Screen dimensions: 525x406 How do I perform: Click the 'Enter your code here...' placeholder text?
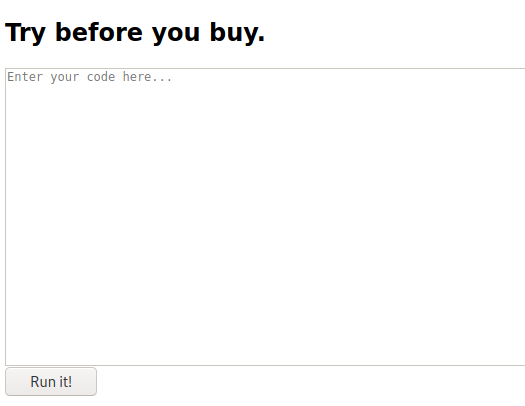tap(89, 77)
